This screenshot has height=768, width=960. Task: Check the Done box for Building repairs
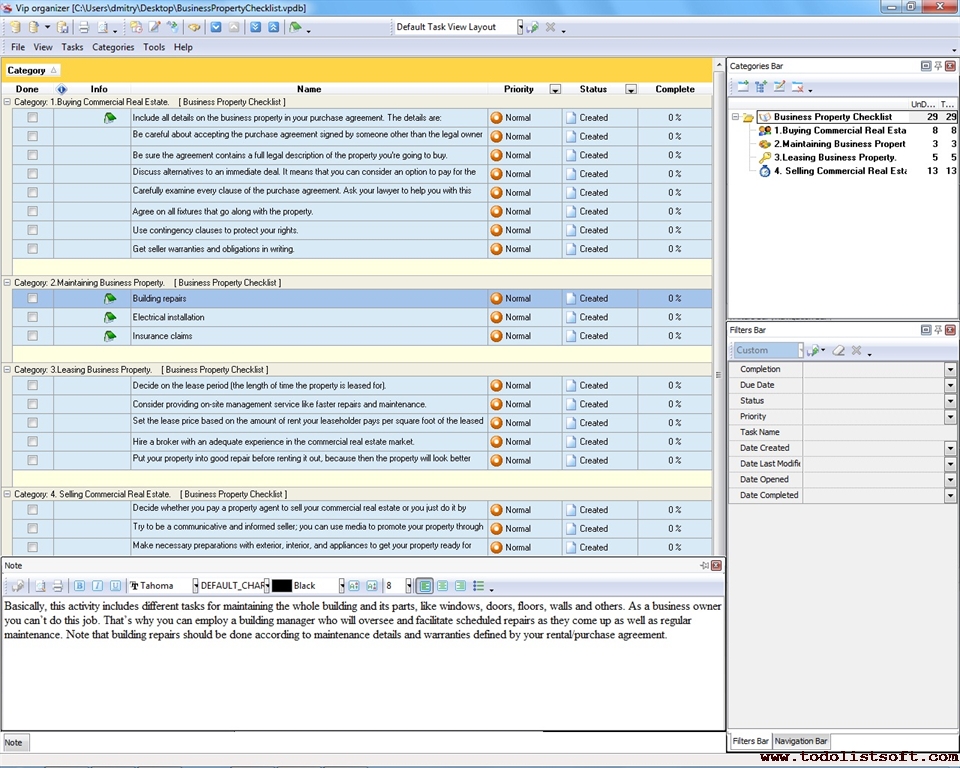[x=32, y=298]
